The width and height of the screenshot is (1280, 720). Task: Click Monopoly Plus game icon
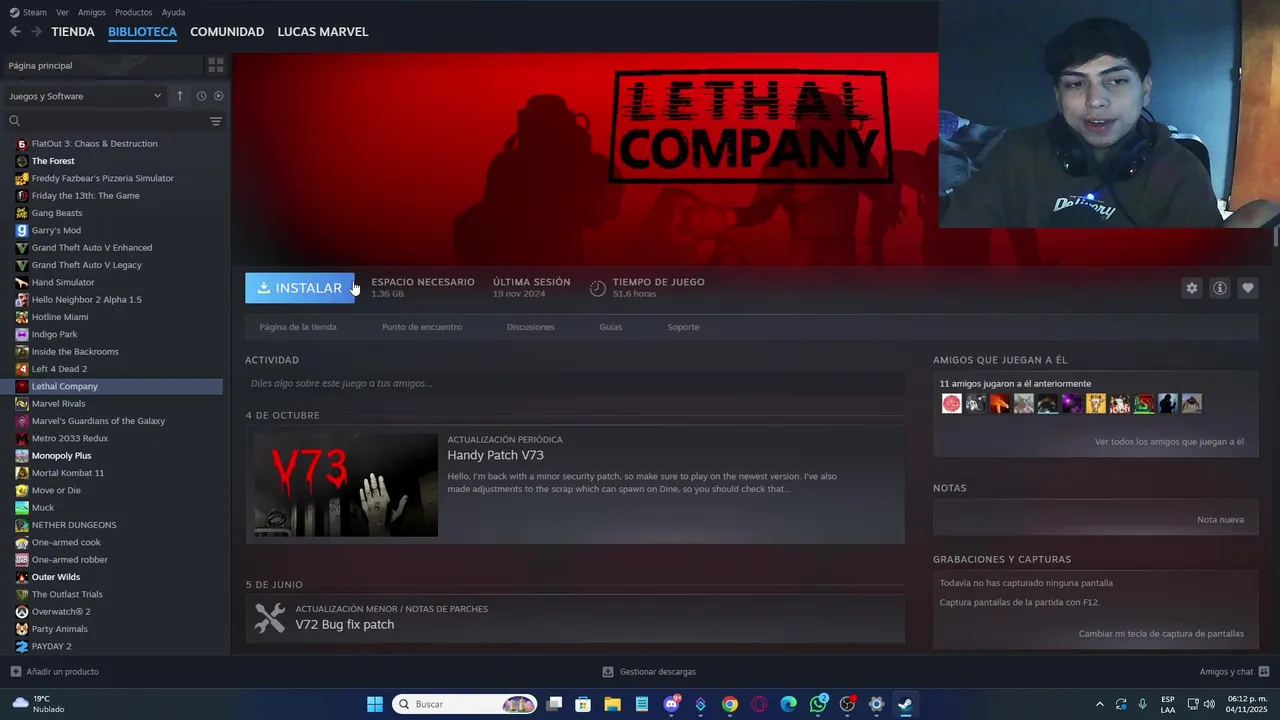[22, 456]
